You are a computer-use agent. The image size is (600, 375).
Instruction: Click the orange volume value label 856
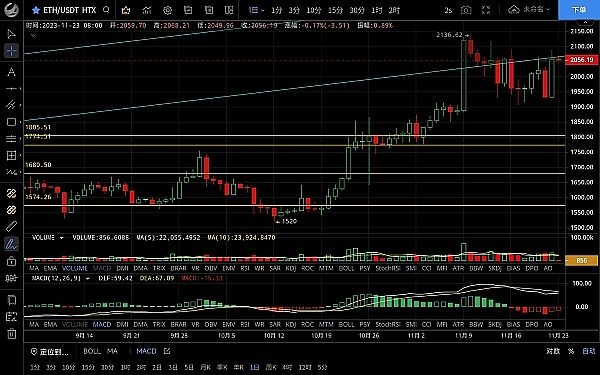click(x=581, y=261)
